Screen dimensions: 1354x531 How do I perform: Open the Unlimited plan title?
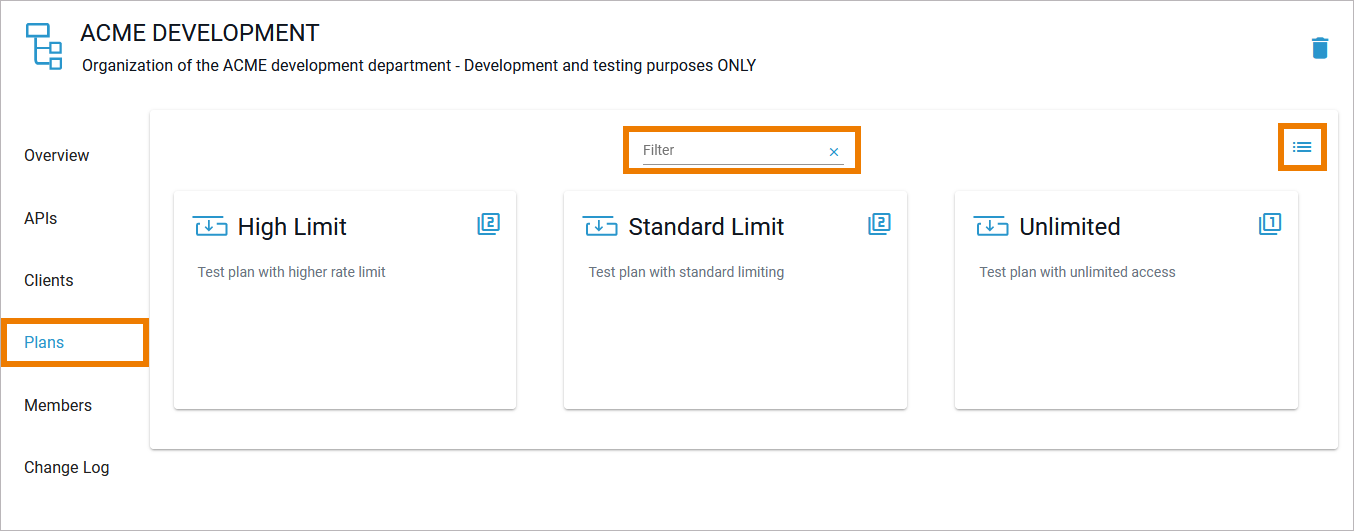click(x=1069, y=227)
